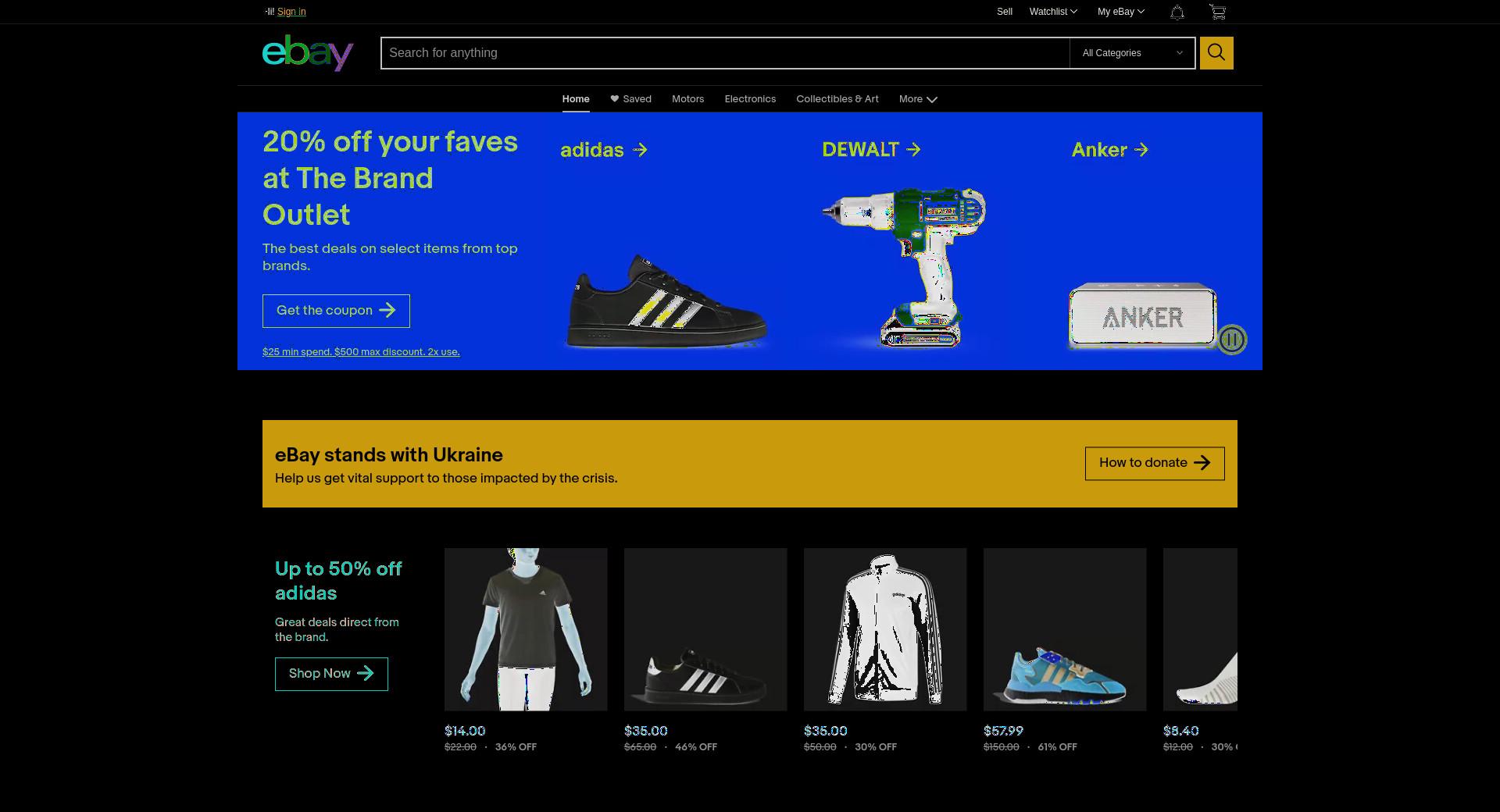Pause the banner carousel
Image resolution: width=1500 pixels, height=812 pixels.
1232,340
